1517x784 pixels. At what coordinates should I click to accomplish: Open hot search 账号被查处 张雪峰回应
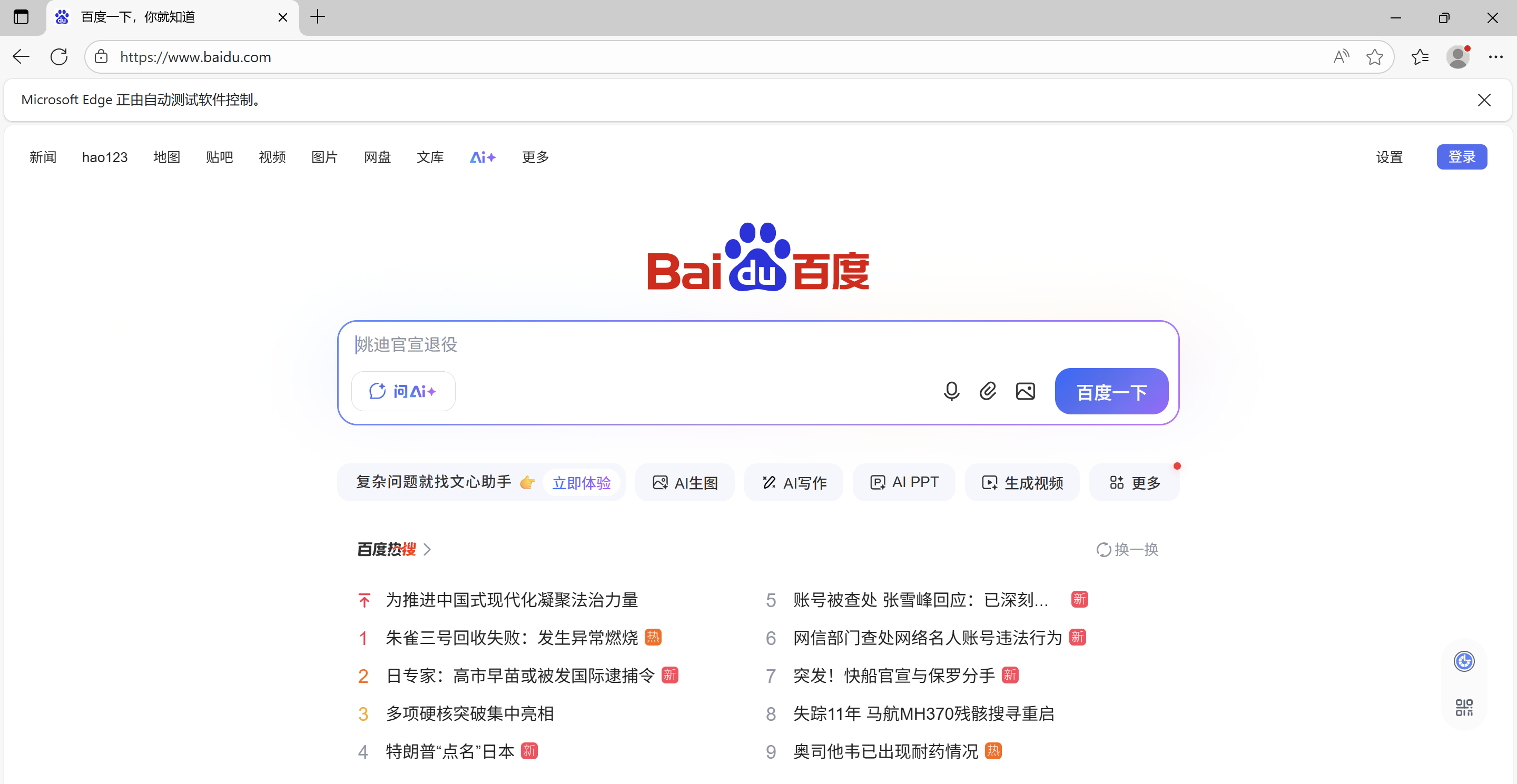[x=920, y=600]
